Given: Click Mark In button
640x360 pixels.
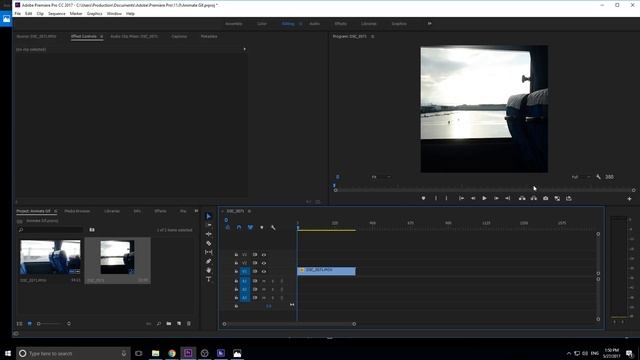Looking at the screenshot, I should pyautogui.click(x=436, y=198).
